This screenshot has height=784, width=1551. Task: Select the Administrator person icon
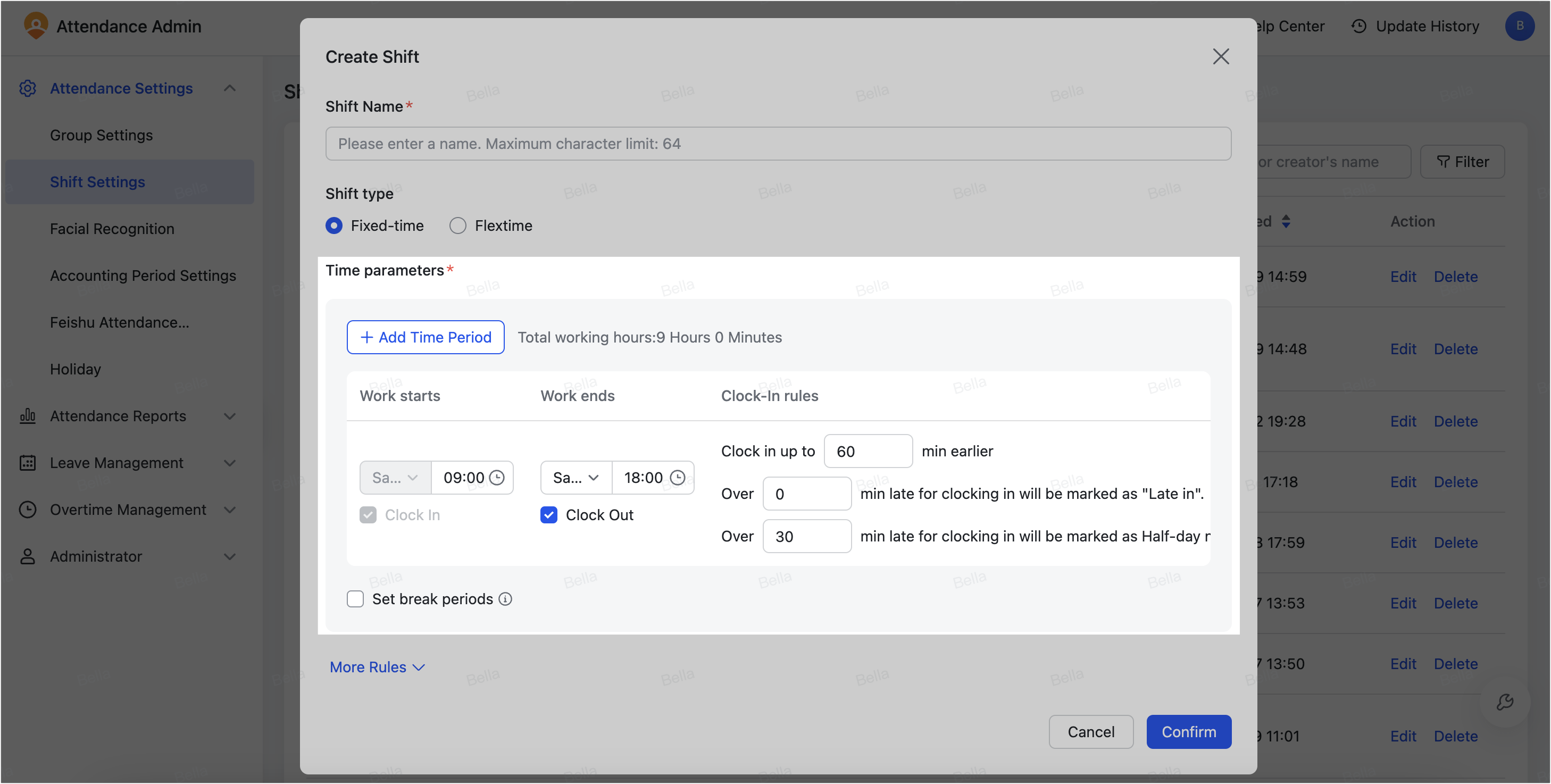pos(28,556)
